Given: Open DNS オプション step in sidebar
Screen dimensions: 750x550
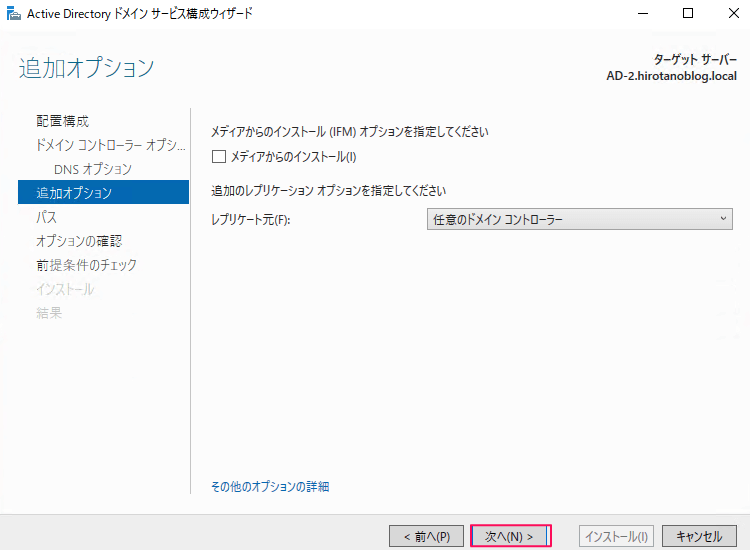Looking at the screenshot, I should pyautogui.click(x=93, y=169).
